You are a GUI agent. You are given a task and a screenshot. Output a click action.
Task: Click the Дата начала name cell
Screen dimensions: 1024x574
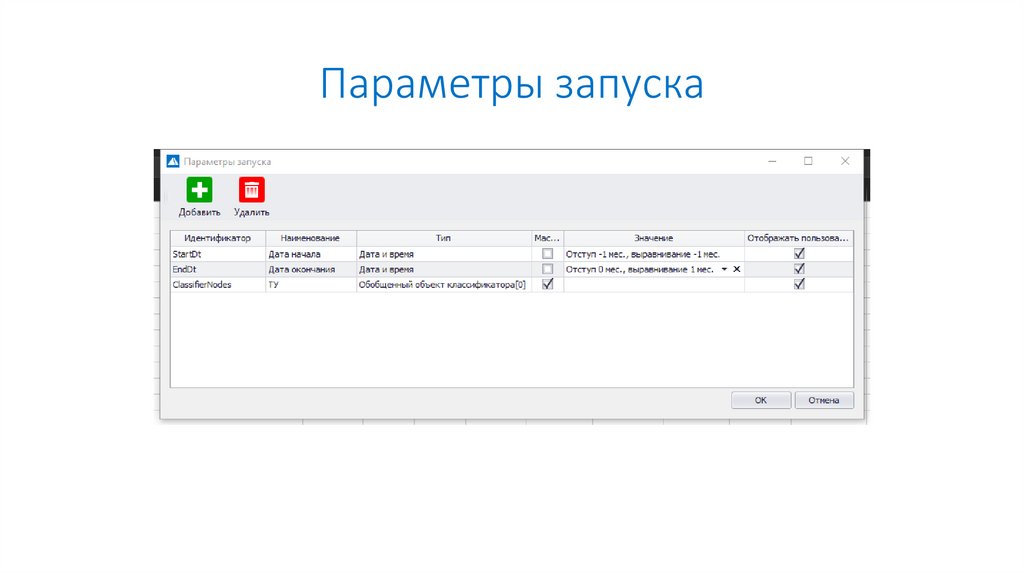(x=310, y=254)
